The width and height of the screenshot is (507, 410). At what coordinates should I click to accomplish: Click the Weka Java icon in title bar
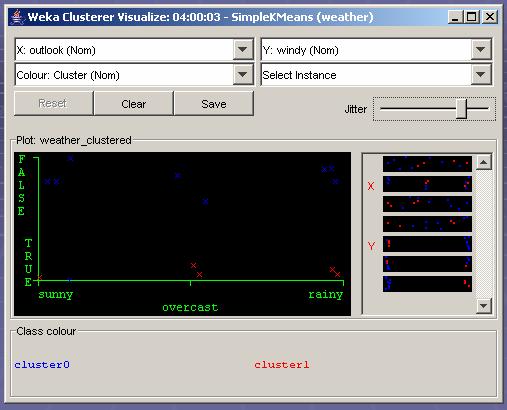point(17,17)
